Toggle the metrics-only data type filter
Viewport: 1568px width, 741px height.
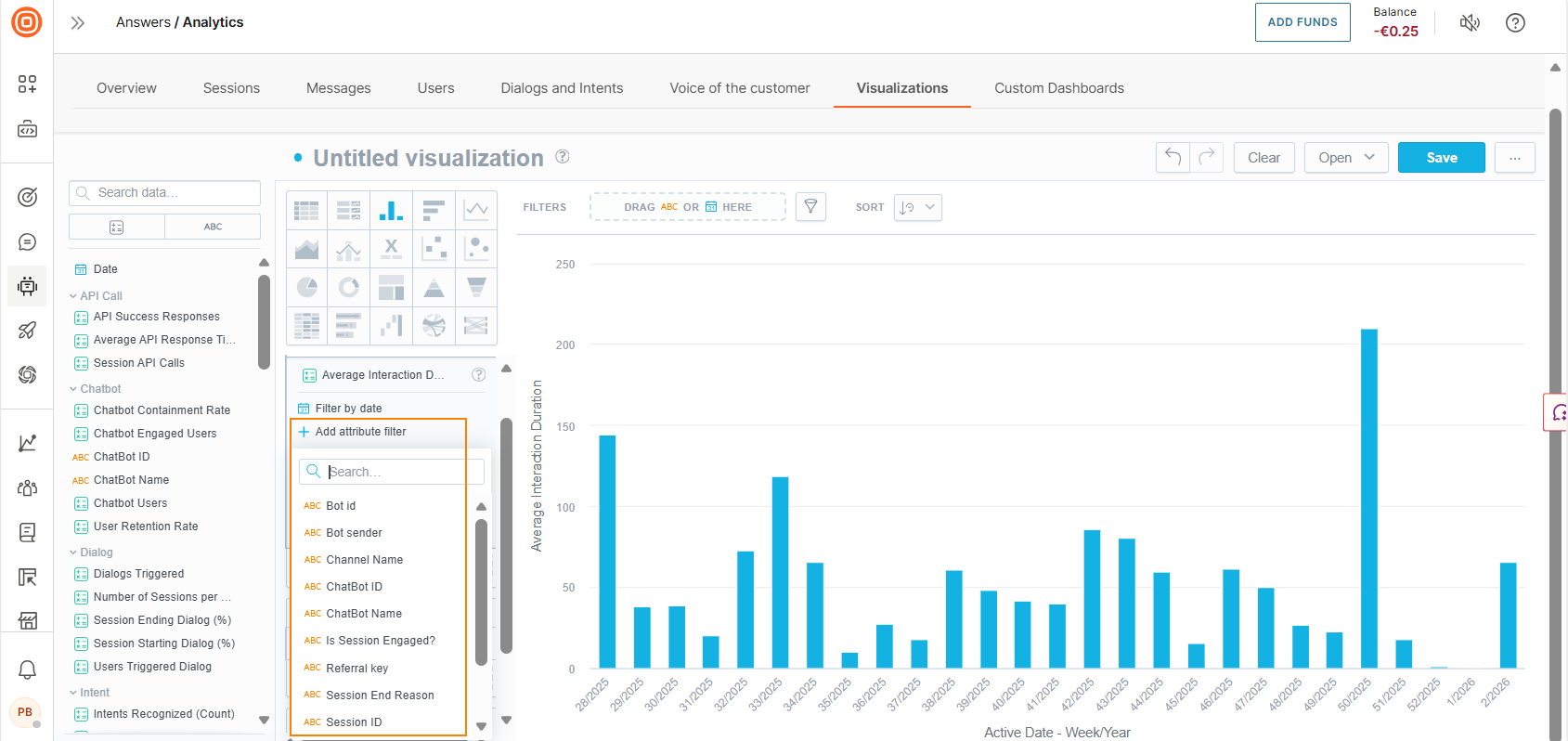coord(117,227)
